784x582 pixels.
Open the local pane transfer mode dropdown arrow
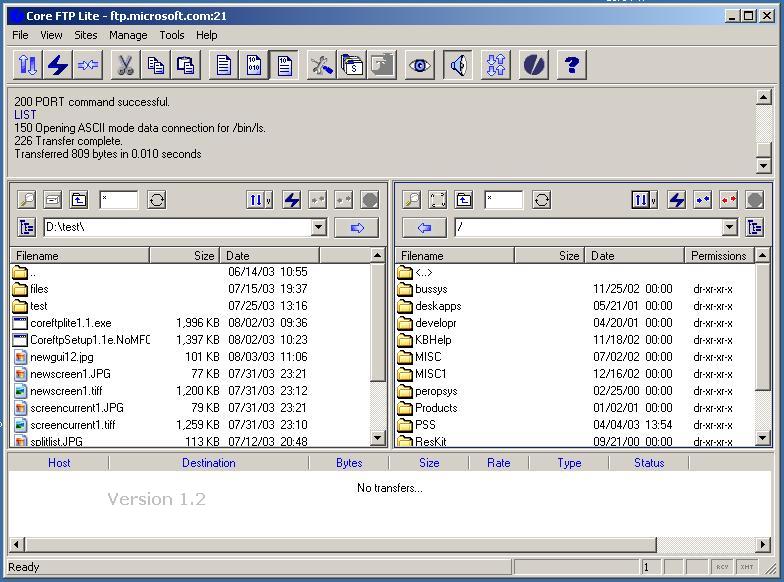(268, 200)
